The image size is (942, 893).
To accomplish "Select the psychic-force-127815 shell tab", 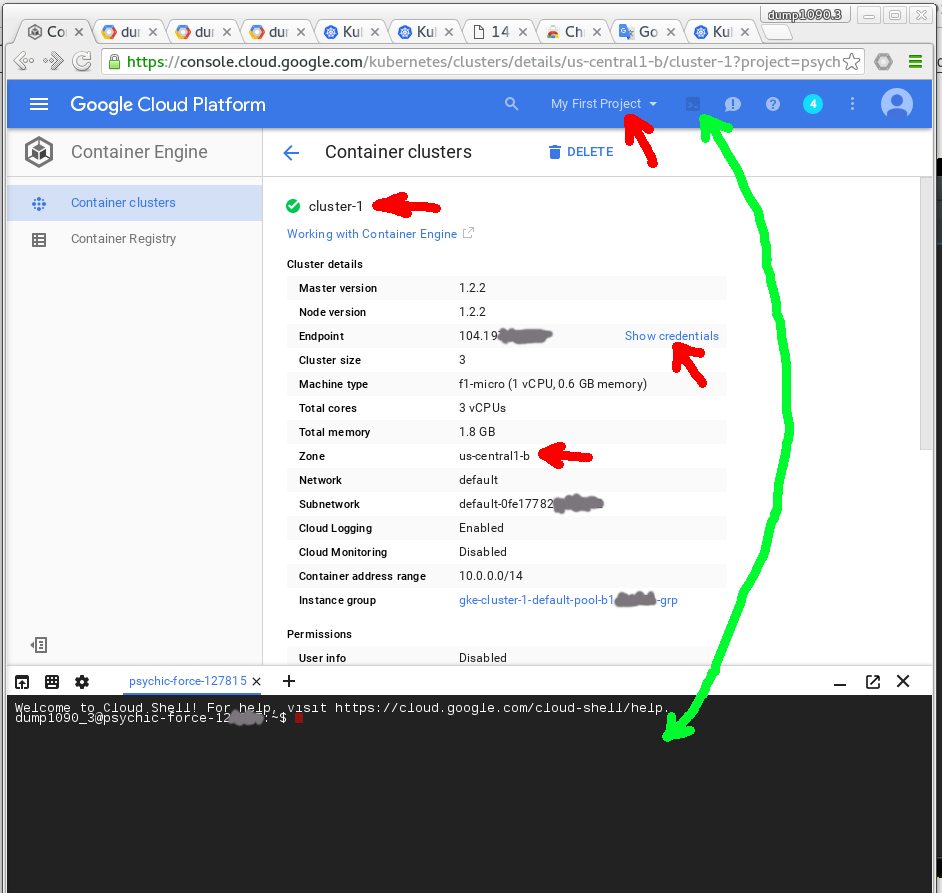I will pos(187,681).
